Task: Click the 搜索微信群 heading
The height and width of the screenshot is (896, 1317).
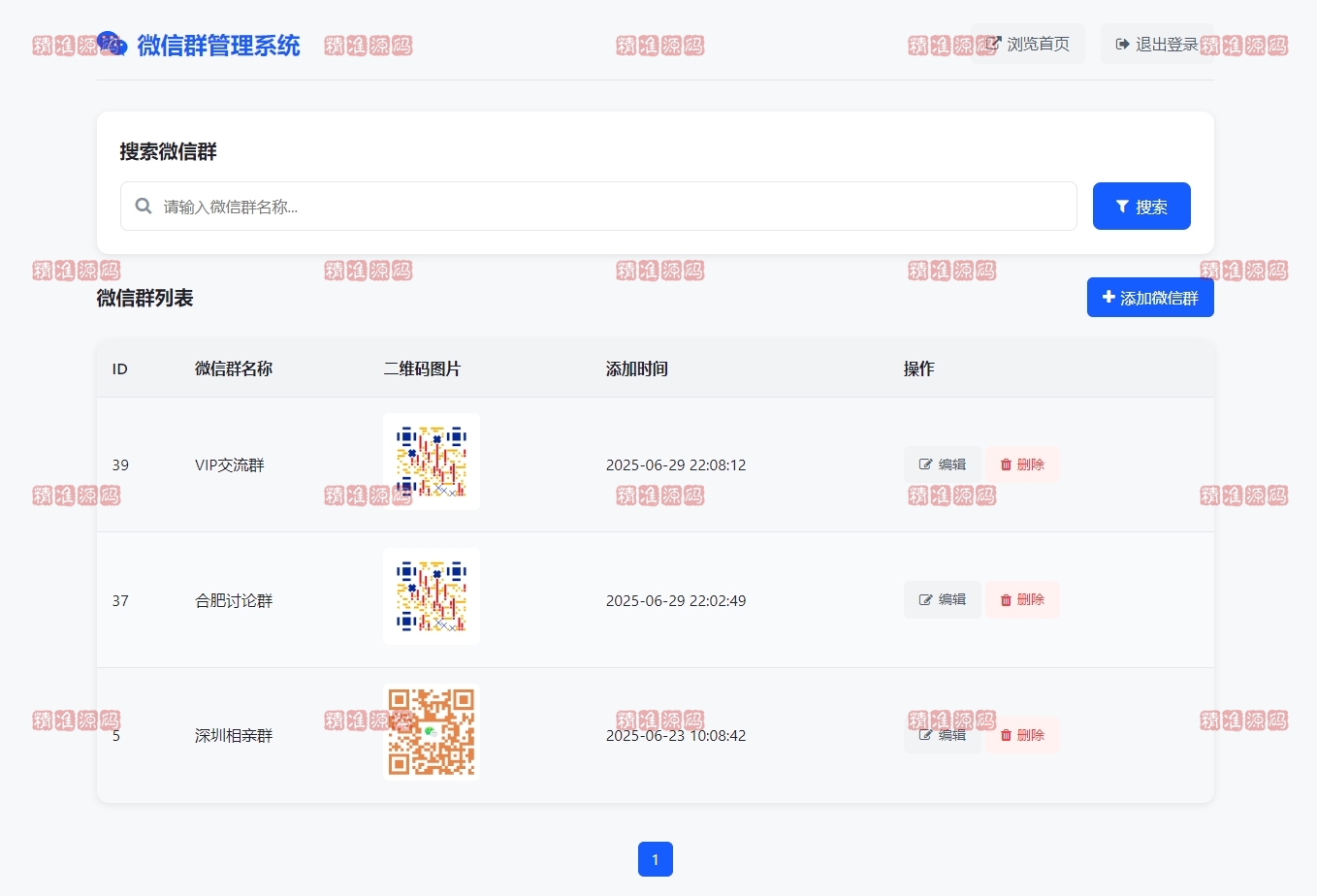Action: 169,151
